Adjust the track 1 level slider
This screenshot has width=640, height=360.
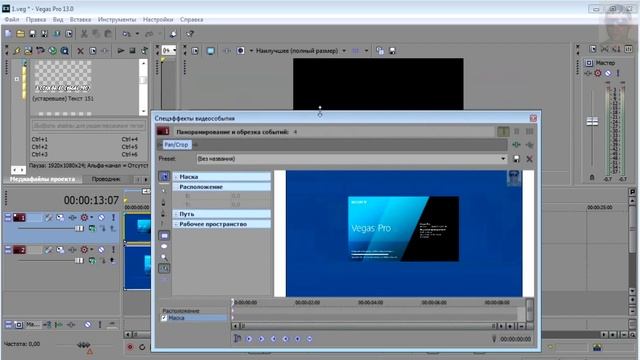pos(79,229)
